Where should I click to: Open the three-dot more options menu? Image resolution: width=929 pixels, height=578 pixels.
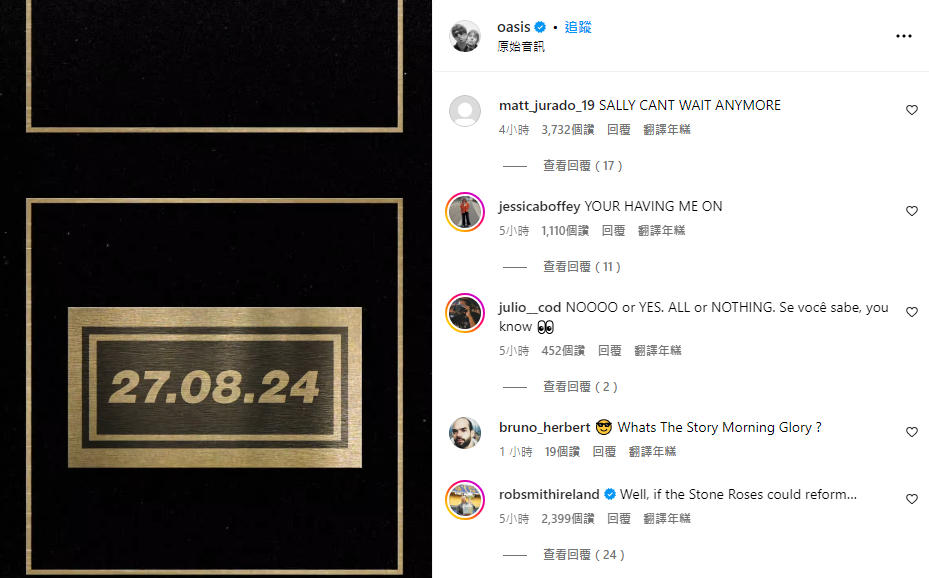(x=904, y=36)
